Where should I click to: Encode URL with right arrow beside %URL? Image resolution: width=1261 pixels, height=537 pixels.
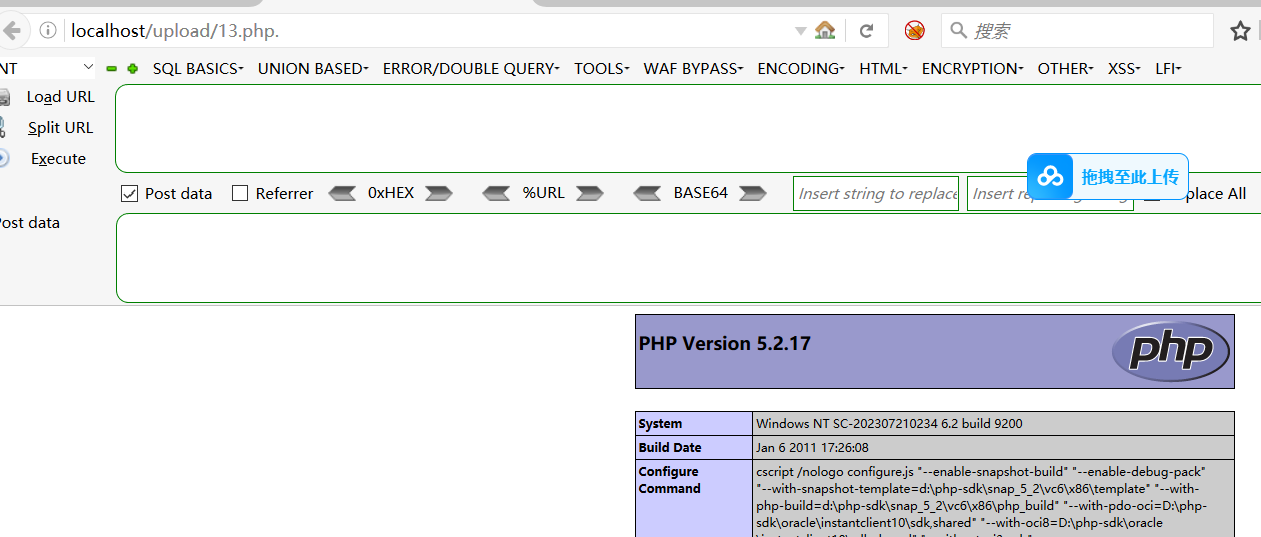coord(589,193)
